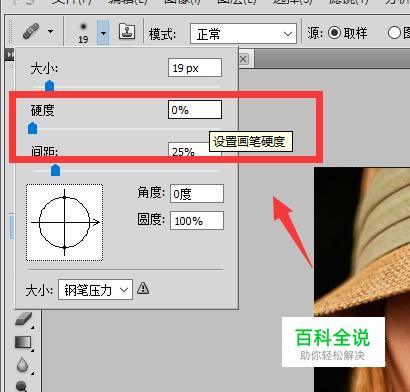Close the document tab
This screenshot has height=392, width=410.
pos(243,59)
